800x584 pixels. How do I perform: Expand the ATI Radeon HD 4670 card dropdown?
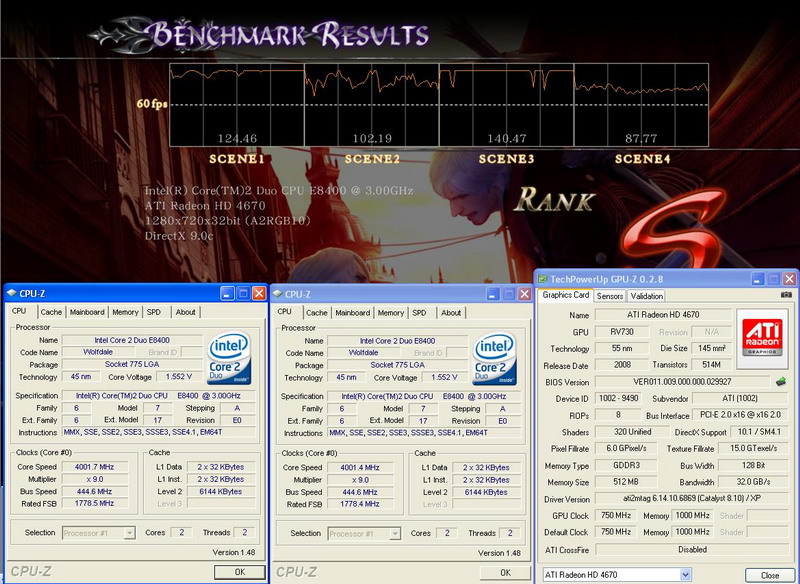point(685,575)
